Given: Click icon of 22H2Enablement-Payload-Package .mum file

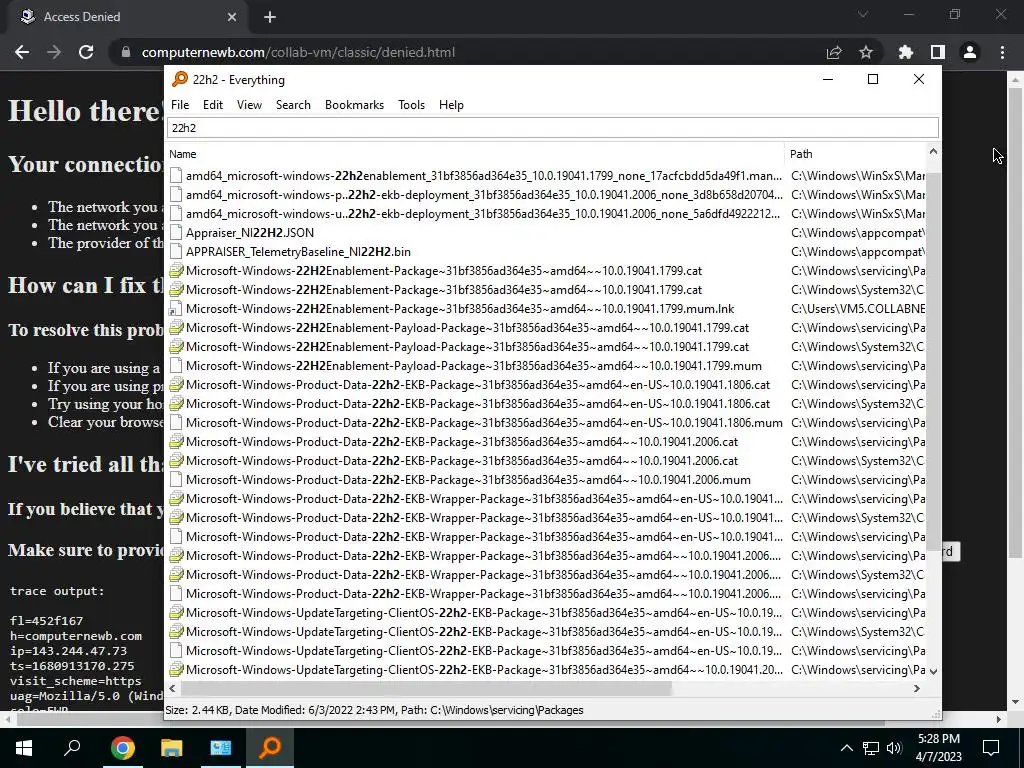Looking at the screenshot, I should coord(176,366).
